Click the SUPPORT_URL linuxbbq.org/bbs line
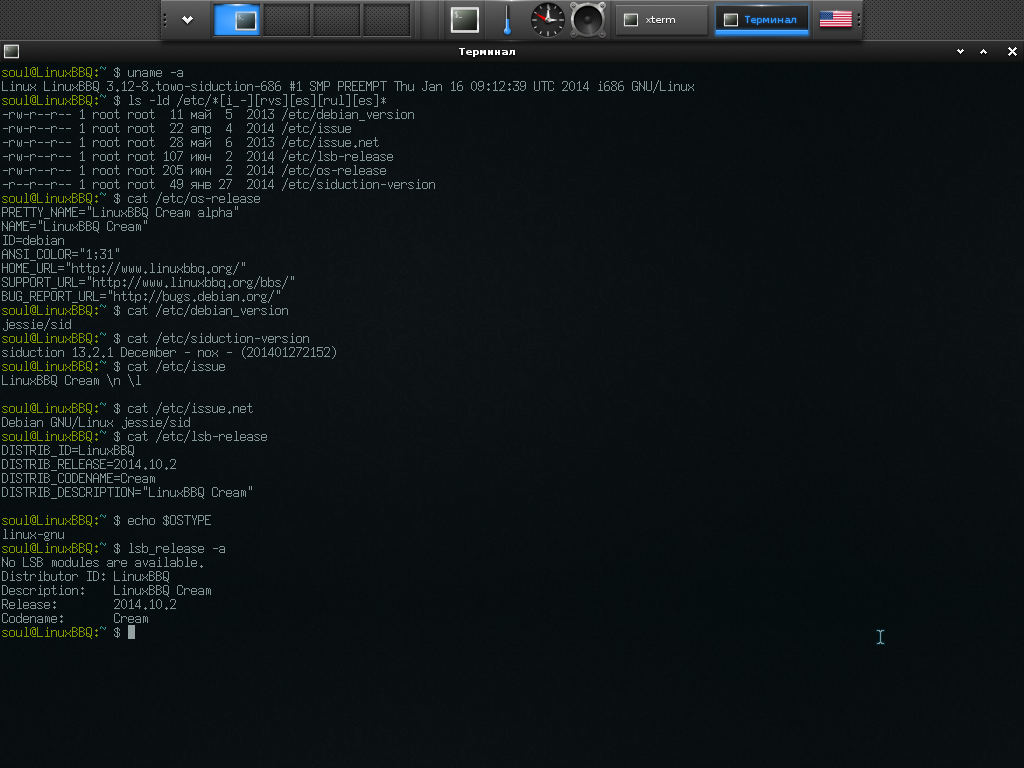 148,283
